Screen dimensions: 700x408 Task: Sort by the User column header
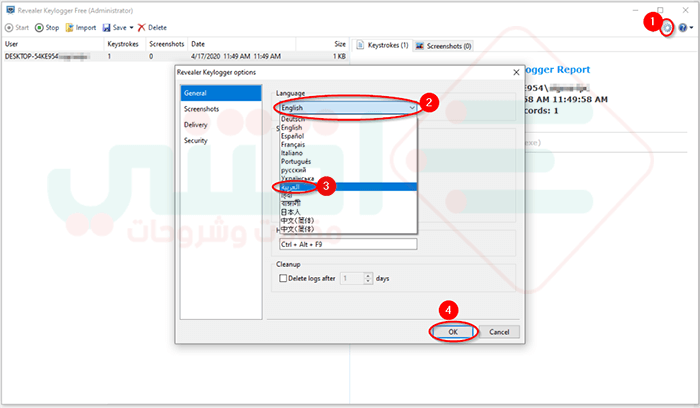pyautogui.click(x=53, y=44)
